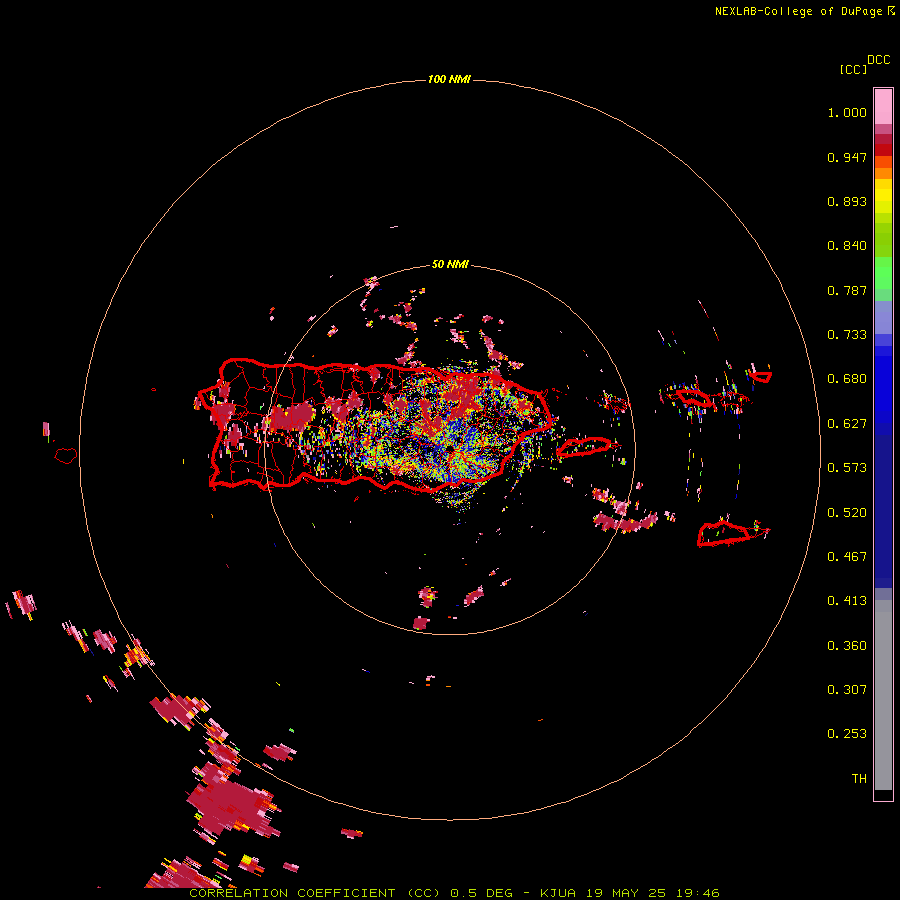Select the 0.360 scale value
The image size is (900, 900).
pyautogui.click(x=847, y=646)
